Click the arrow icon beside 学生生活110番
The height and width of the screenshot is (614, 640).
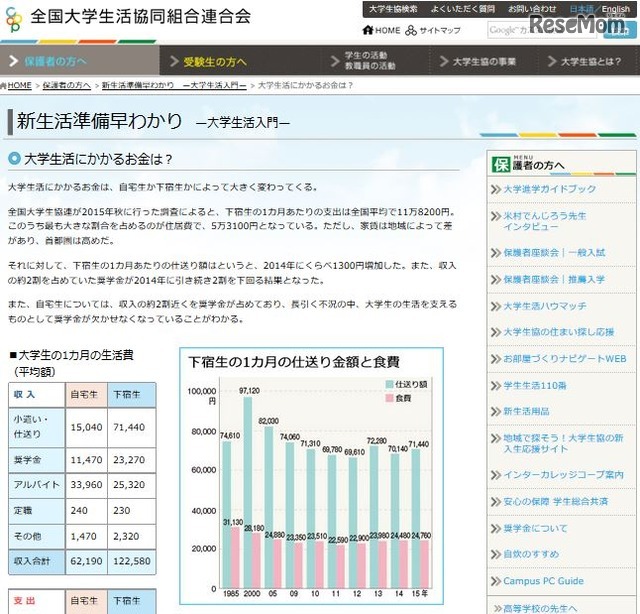494,384
